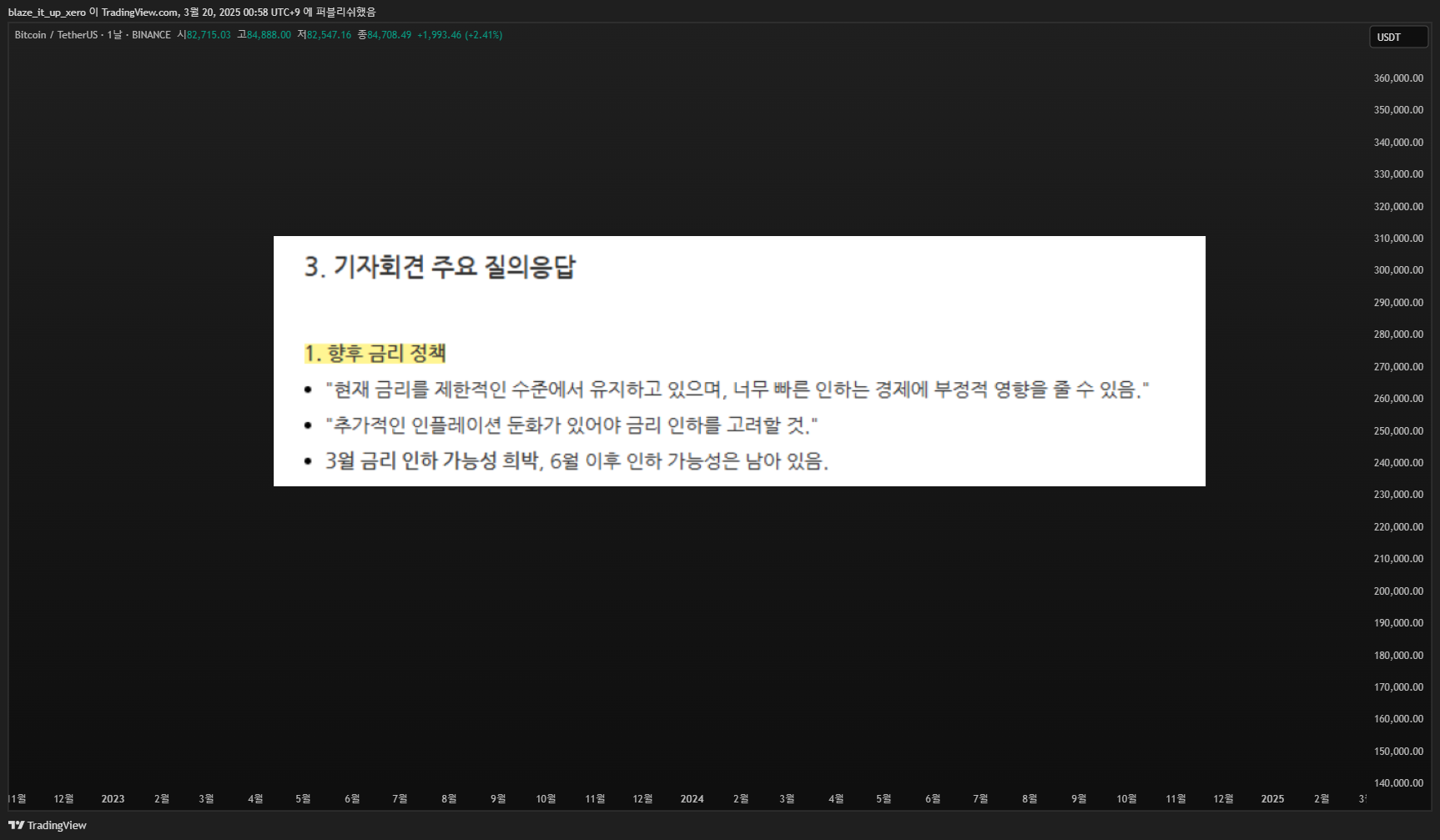The image size is (1440, 840).
Task: Click the 2023 label on time axis
Action: click(x=113, y=799)
